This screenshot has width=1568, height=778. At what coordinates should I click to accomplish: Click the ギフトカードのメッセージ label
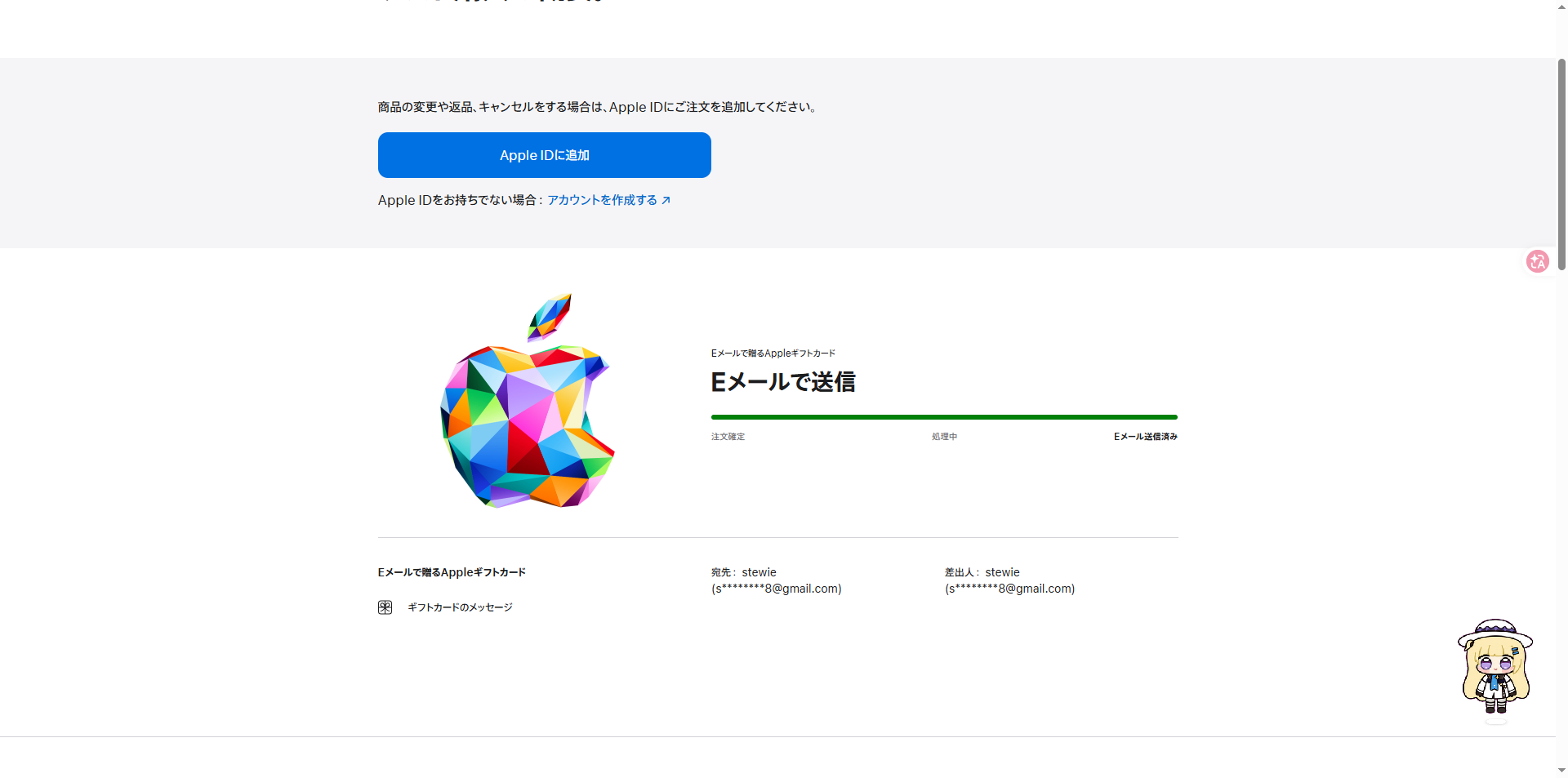click(x=460, y=607)
